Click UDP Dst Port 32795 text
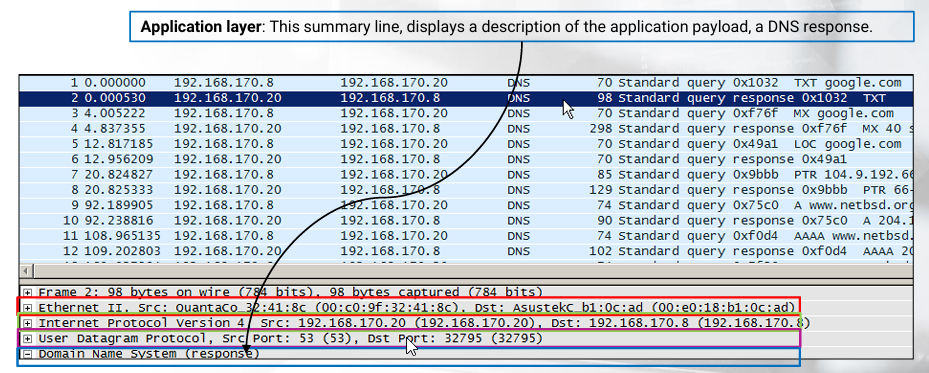This screenshot has height=373, width=929. pyautogui.click(x=455, y=338)
